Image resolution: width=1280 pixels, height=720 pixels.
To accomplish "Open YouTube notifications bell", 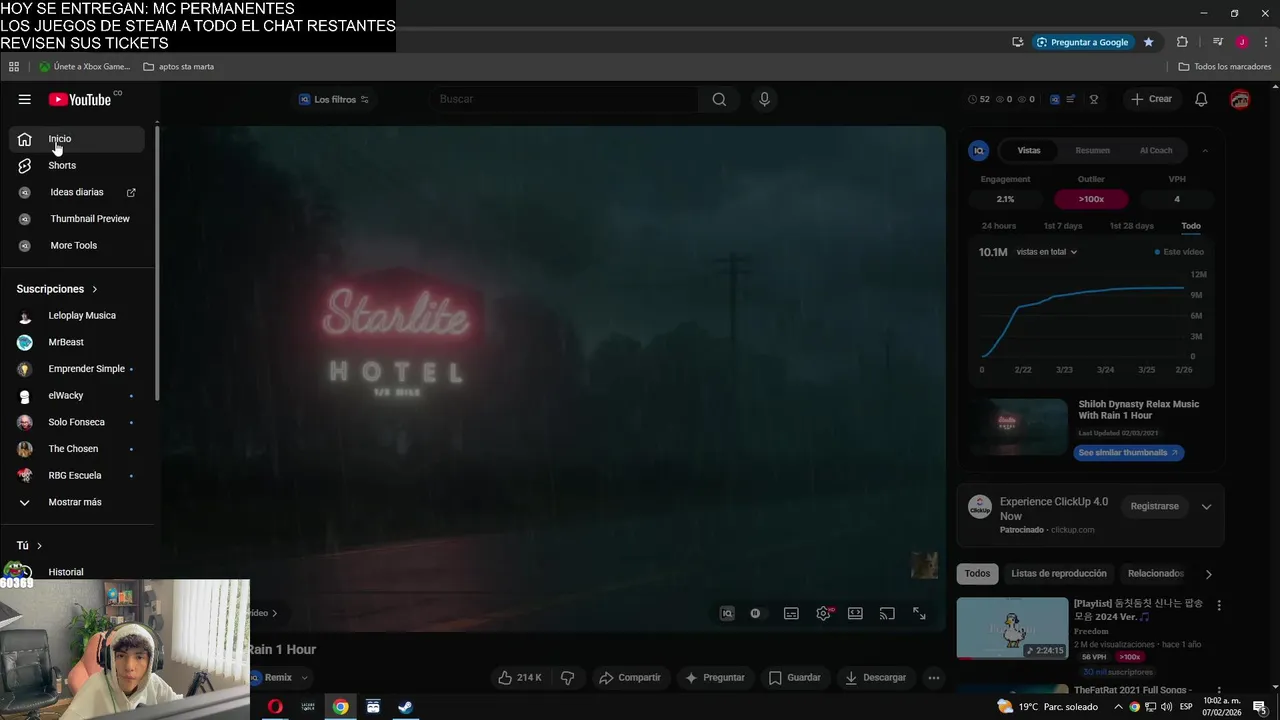I will tap(1201, 99).
